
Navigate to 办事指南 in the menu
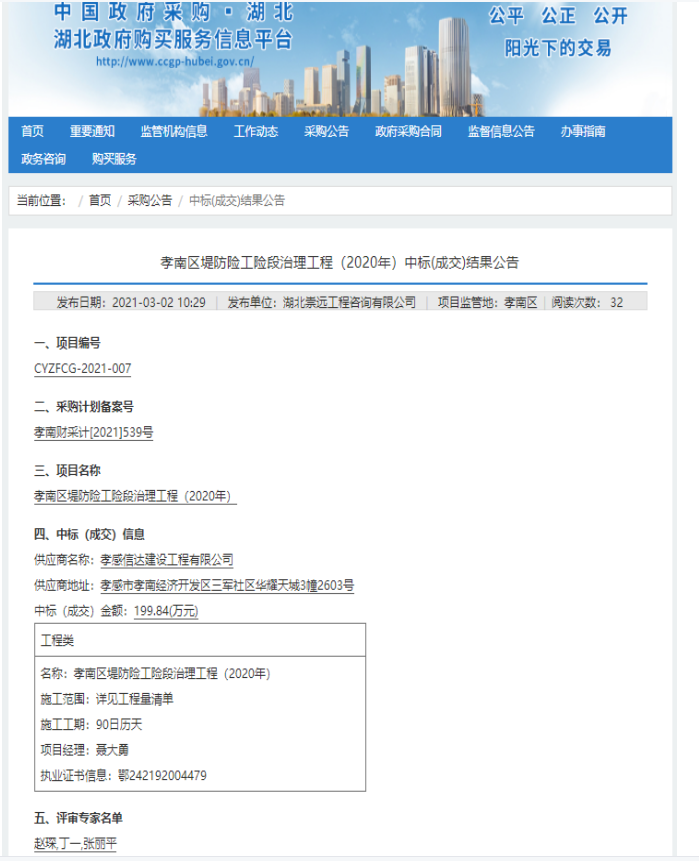pos(583,131)
